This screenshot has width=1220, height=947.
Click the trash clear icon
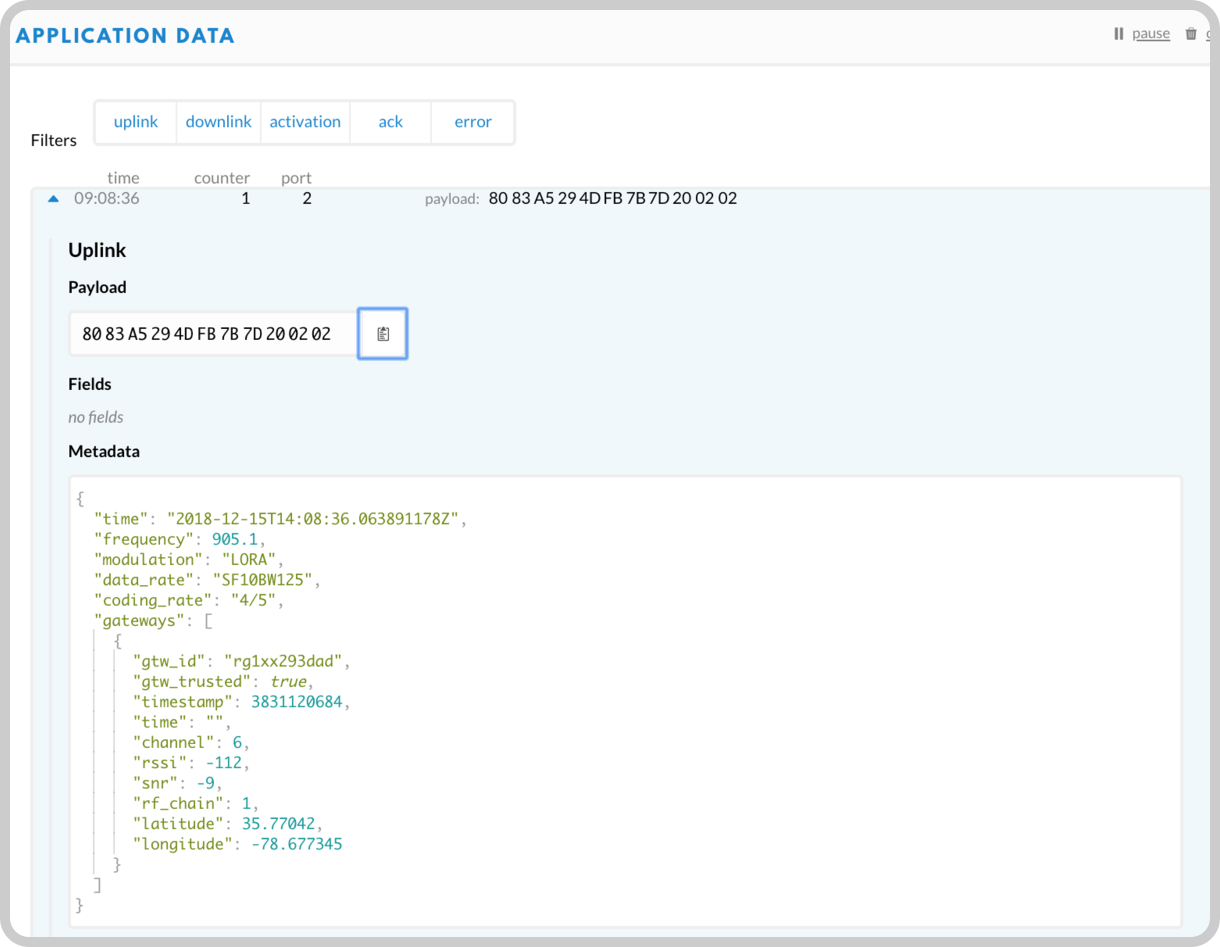coord(1191,34)
